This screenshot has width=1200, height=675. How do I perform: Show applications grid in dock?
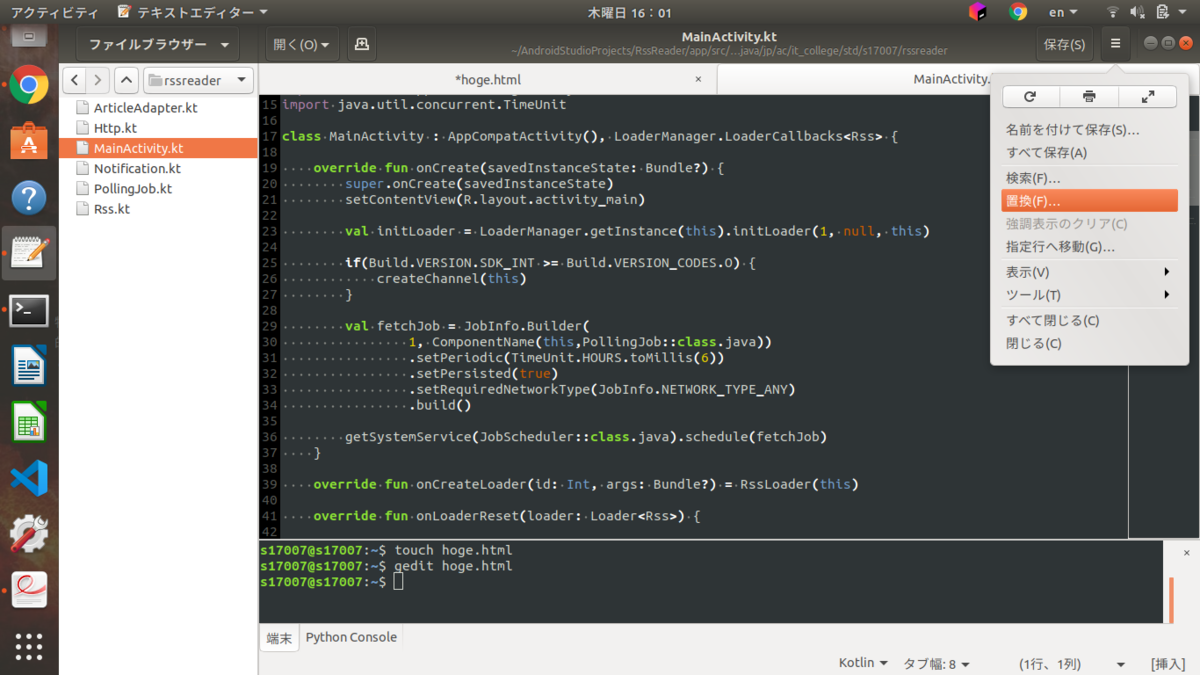[29, 646]
